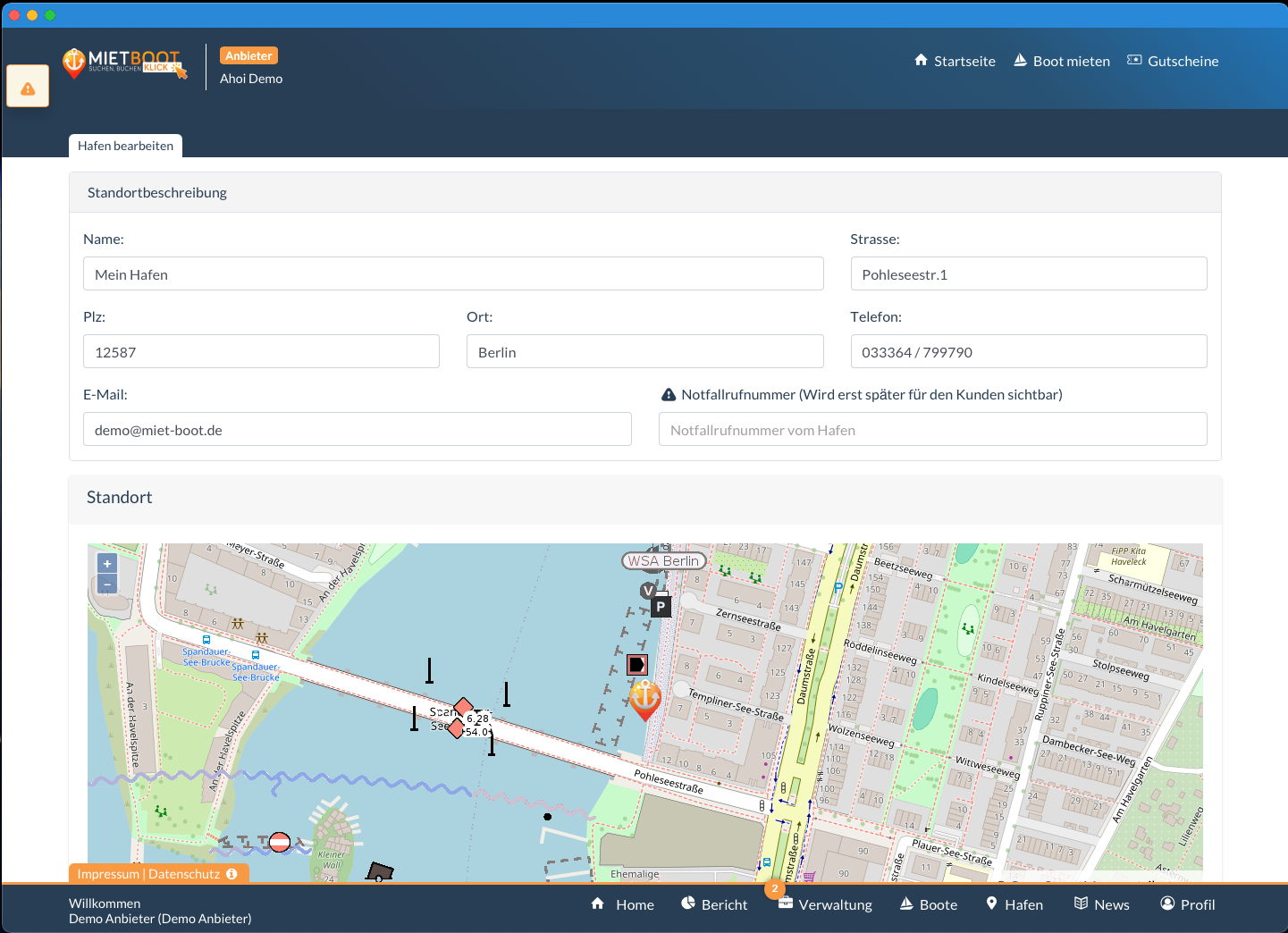Viewport: 1288px width, 933px height.
Task: Click the Mietboot logo
Action: [x=124, y=63]
